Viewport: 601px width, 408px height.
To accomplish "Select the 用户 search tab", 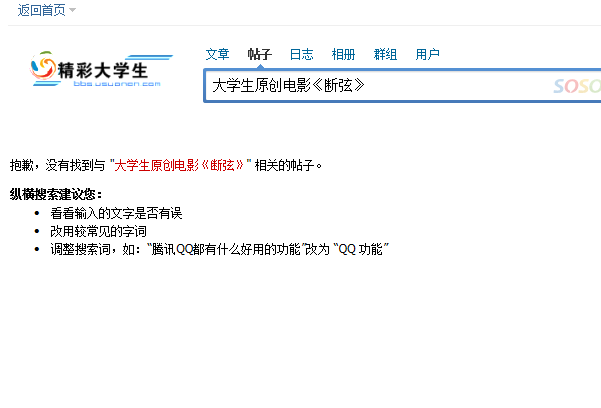I will point(427,54).
